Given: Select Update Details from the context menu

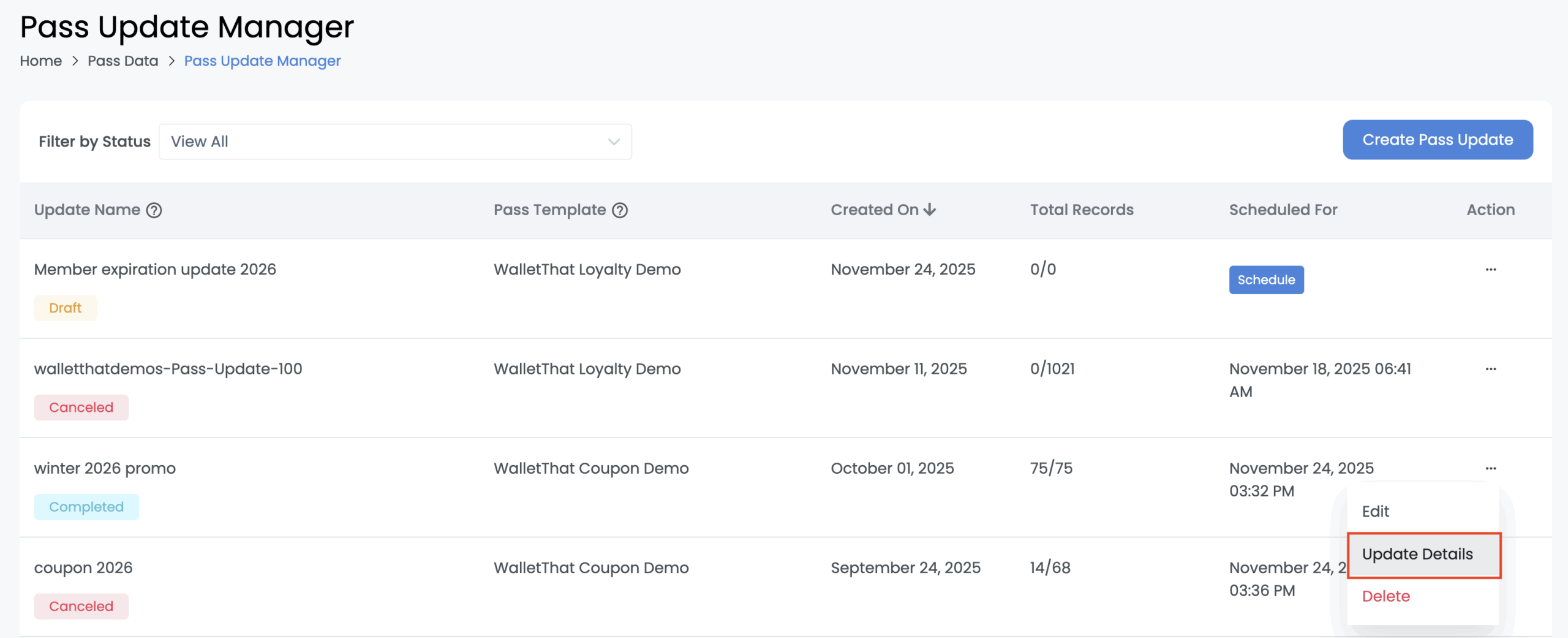Looking at the screenshot, I should 1418,554.
